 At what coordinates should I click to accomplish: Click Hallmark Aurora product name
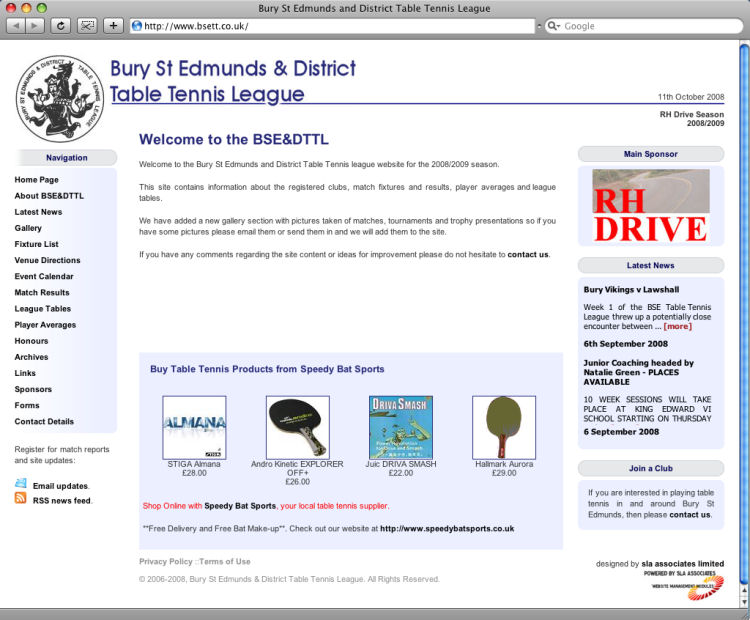click(504, 464)
